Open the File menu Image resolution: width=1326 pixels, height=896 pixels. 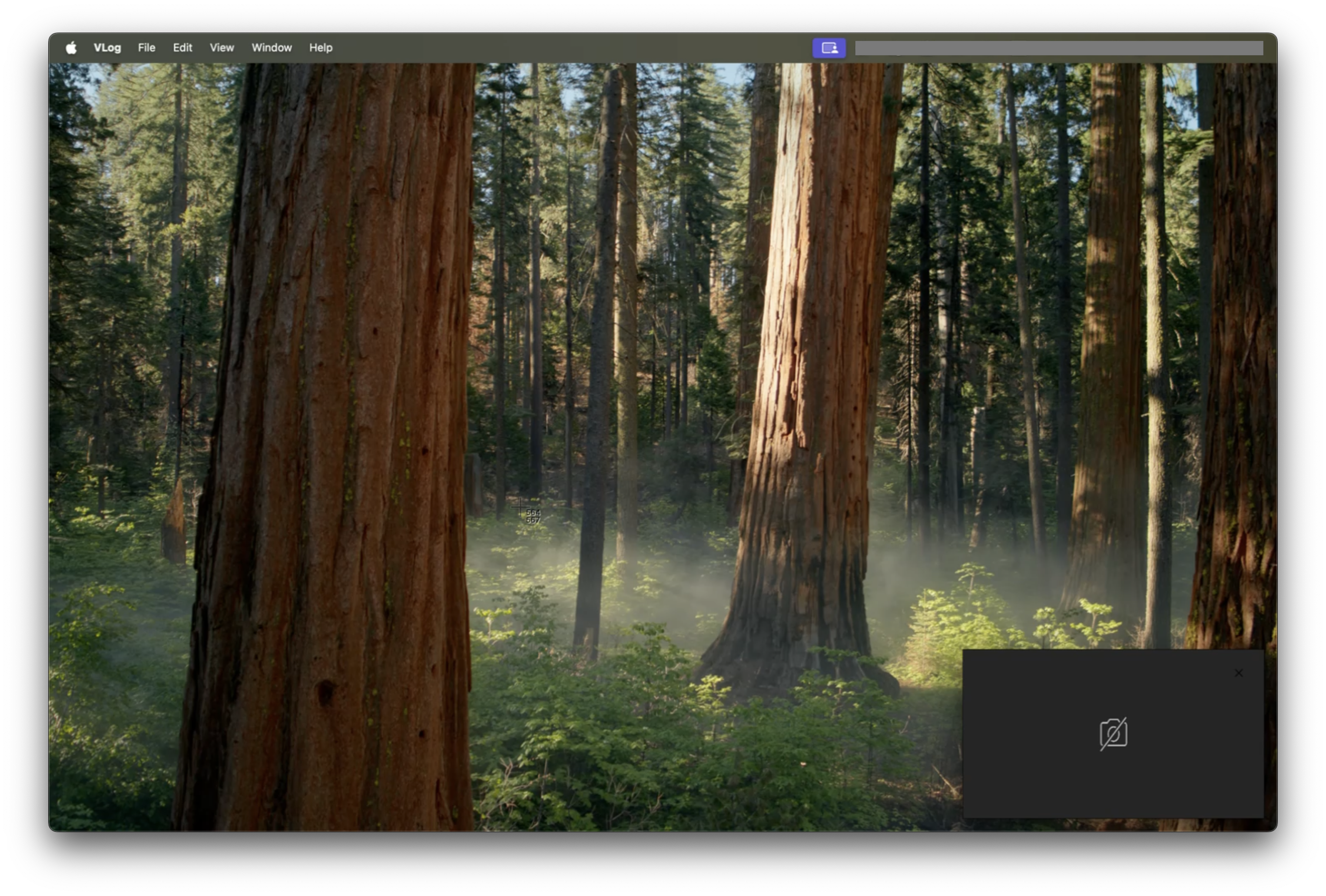point(147,48)
